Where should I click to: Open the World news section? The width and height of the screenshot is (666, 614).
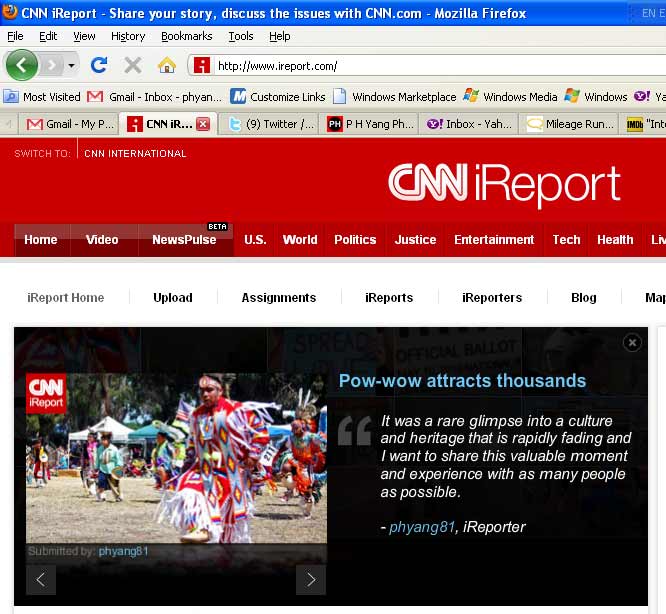(x=300, y=239)
